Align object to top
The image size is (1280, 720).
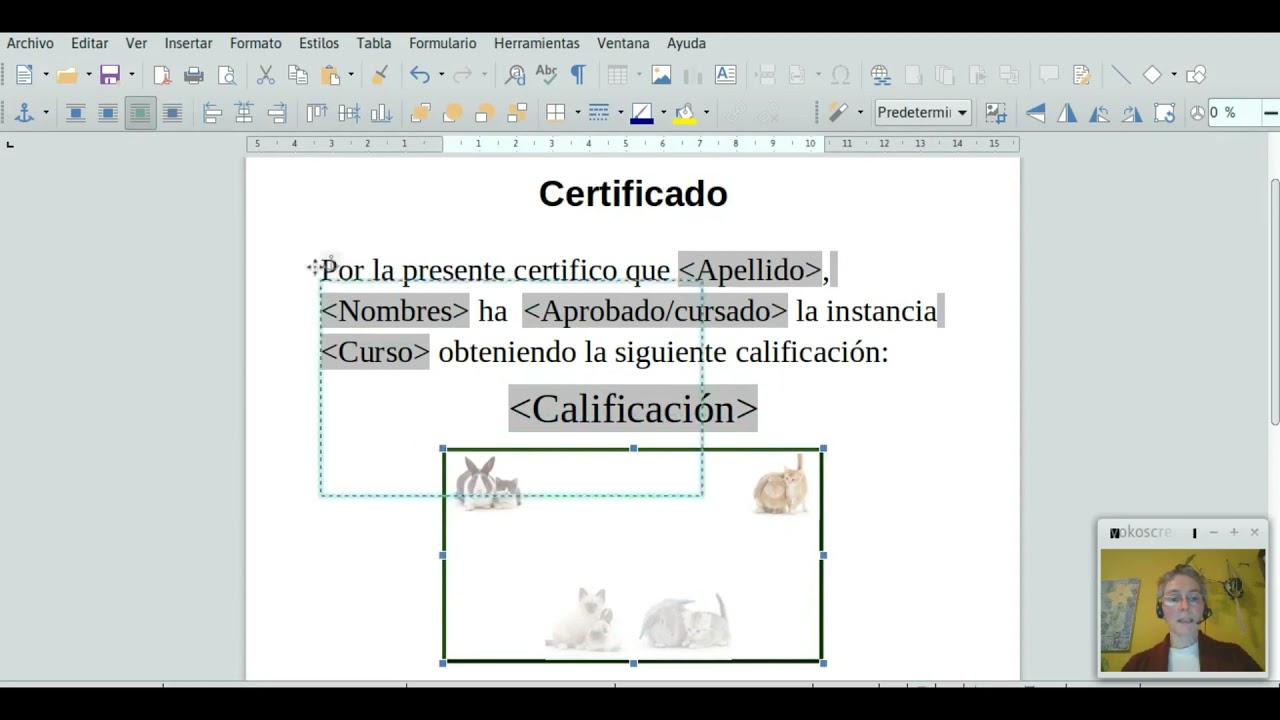316,113
